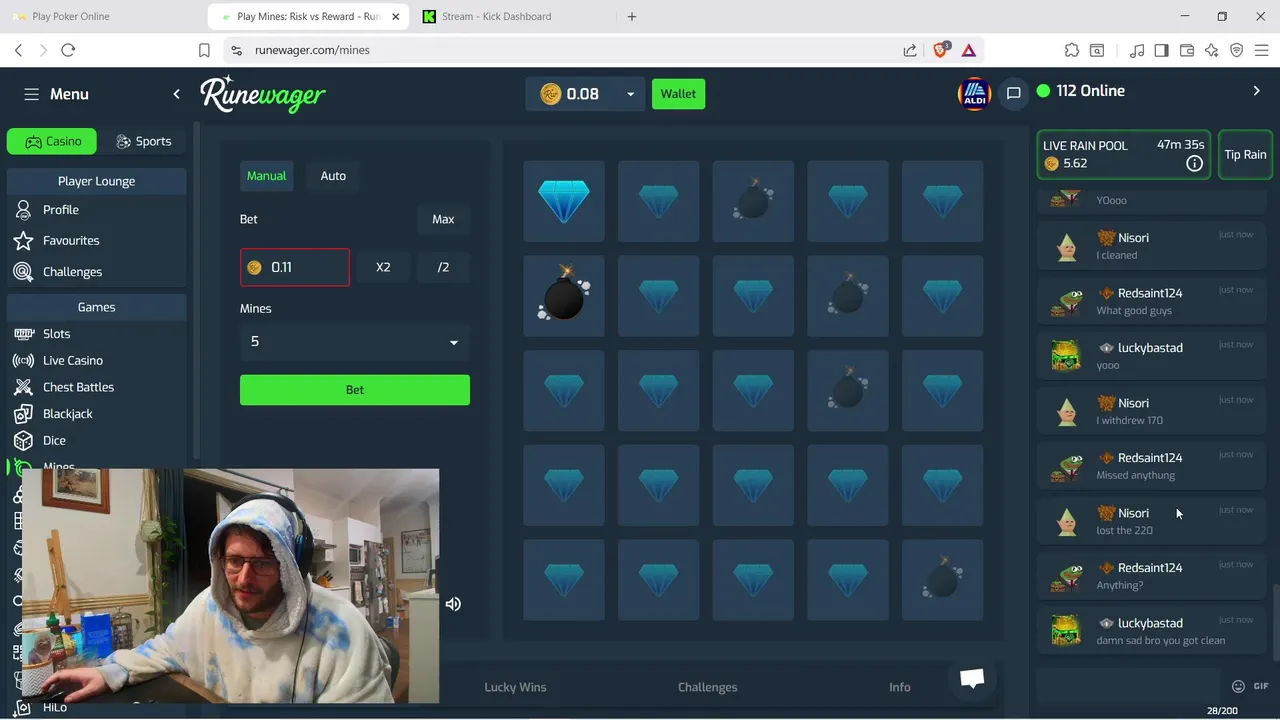The image size is (1280, 720).
Task: Click the bomb tile in the top row
Action: (753, 201)
